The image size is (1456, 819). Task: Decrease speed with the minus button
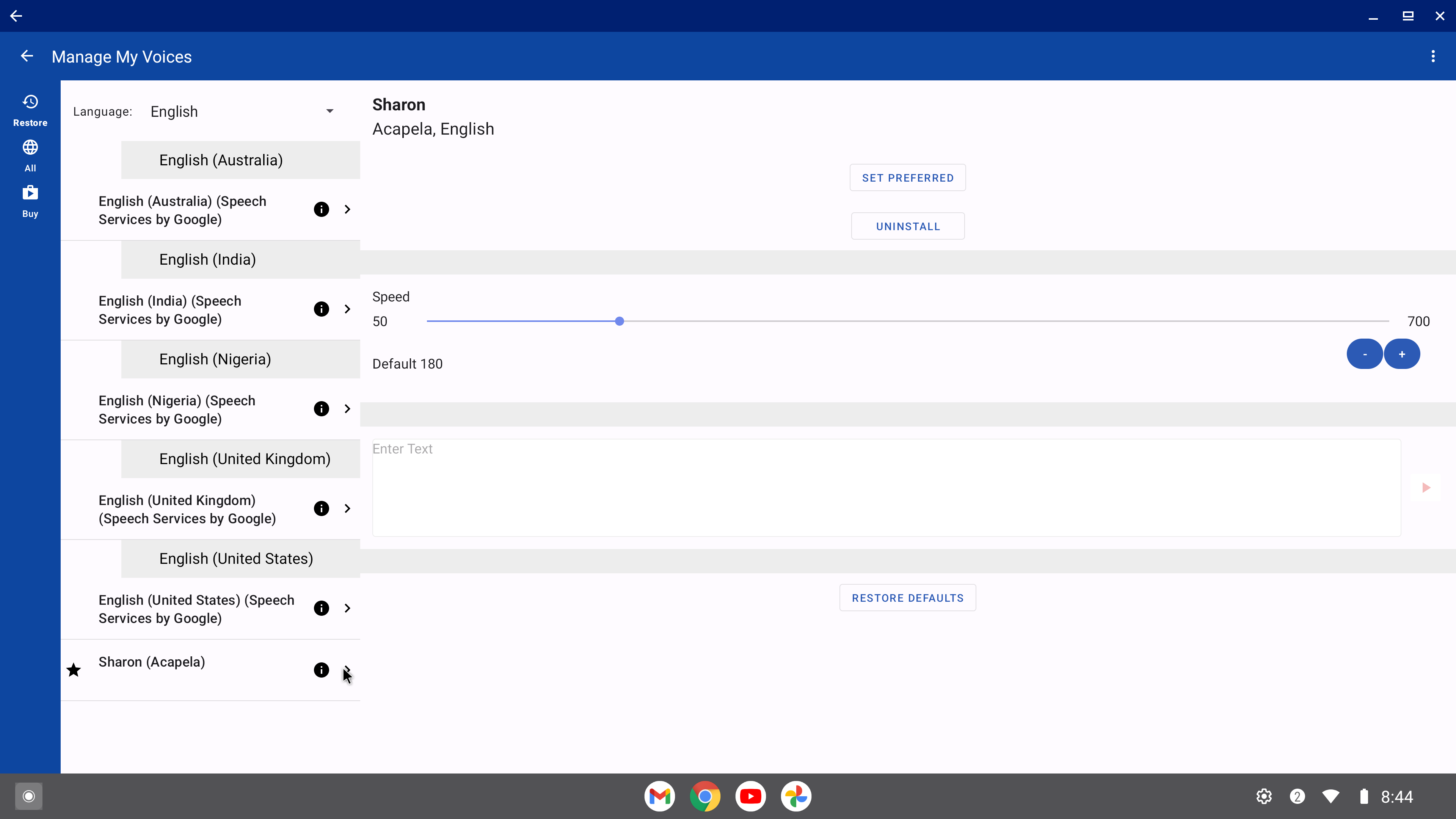point(1365,354)
